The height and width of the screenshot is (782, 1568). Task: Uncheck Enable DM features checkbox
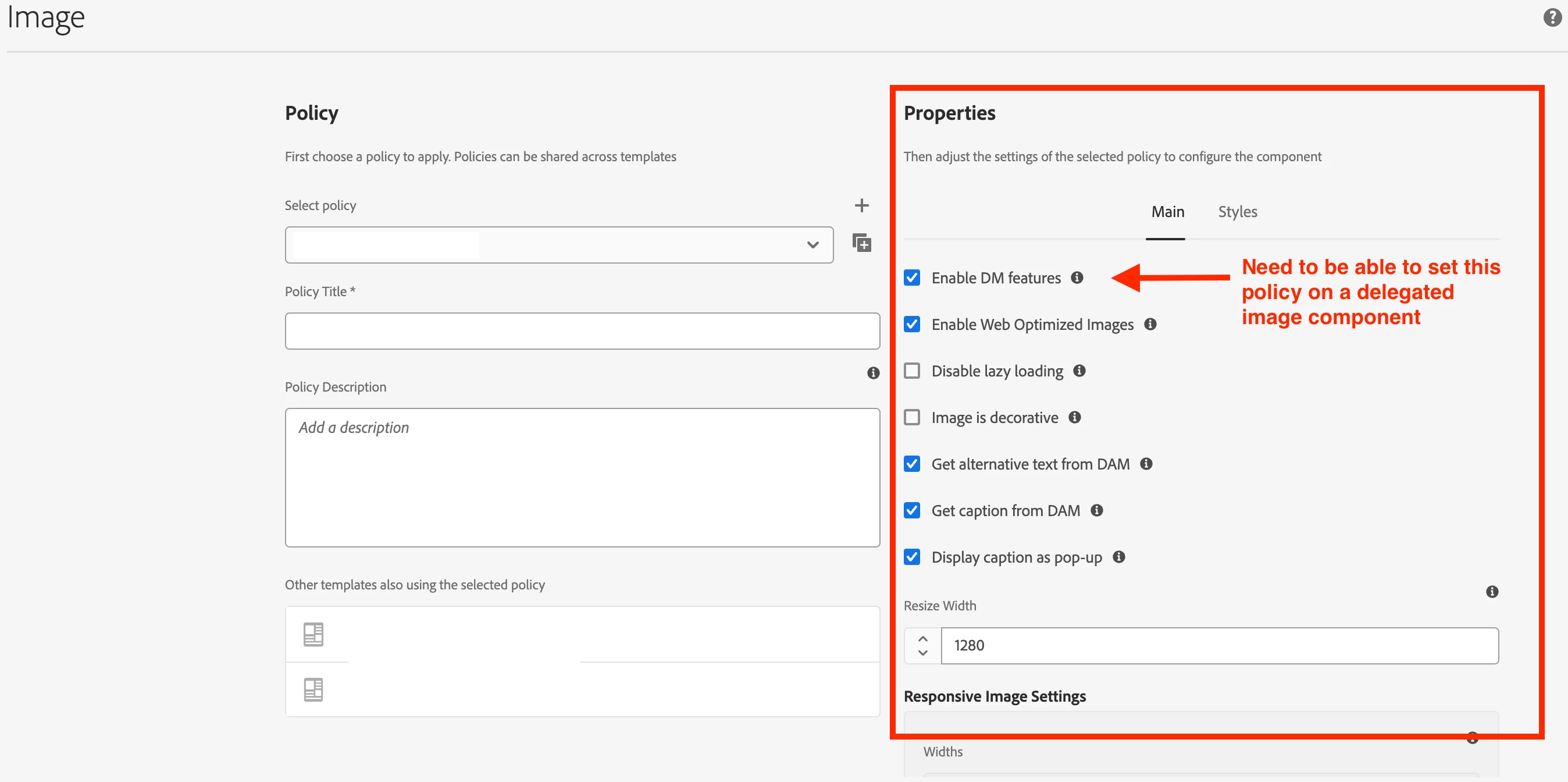(x=912, y=278)
